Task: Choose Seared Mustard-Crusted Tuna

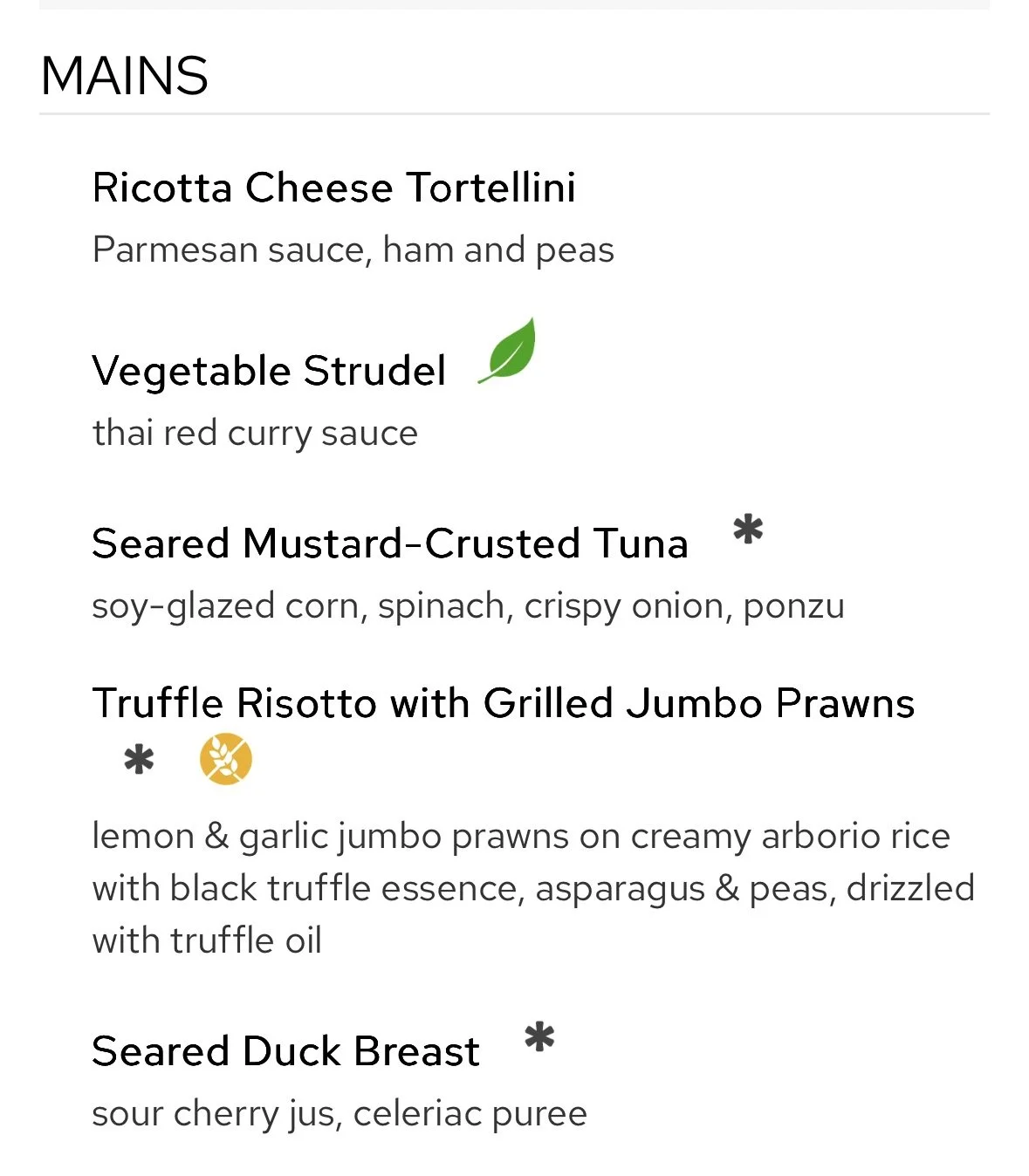Action: [x=390, y=544]
